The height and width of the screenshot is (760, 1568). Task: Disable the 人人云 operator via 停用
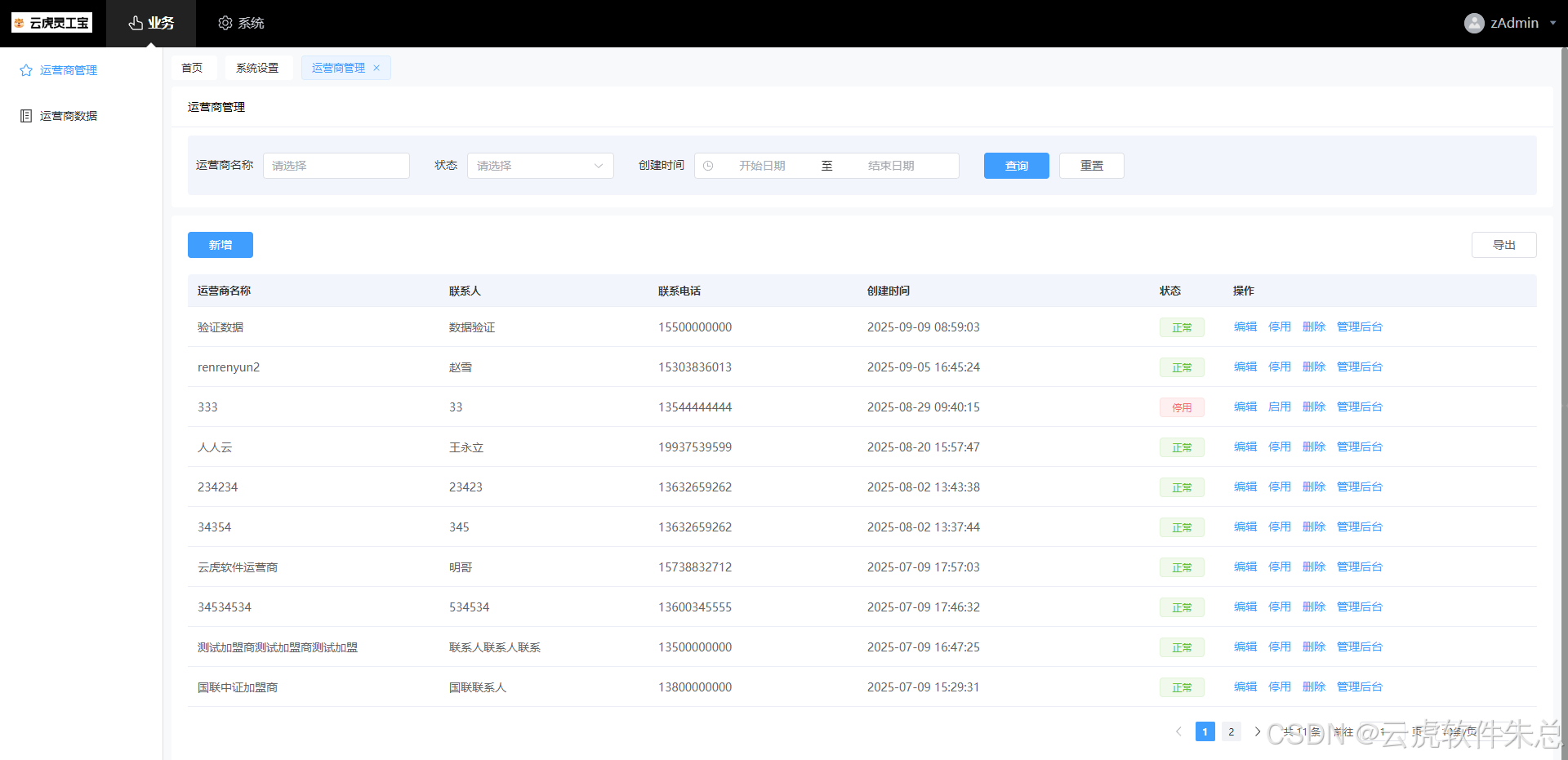coord(1279,447)
